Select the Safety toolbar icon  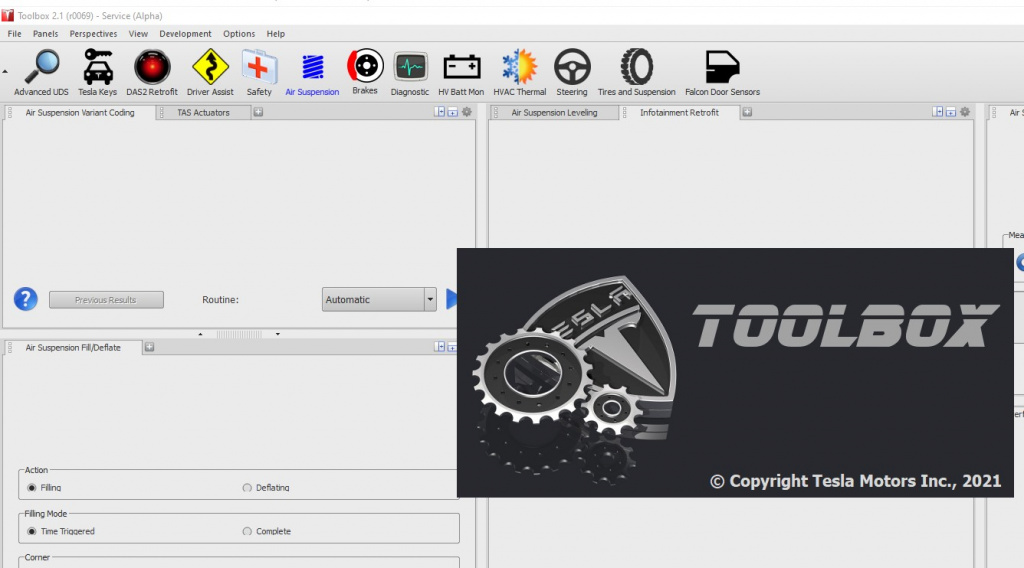coord(259,73)
